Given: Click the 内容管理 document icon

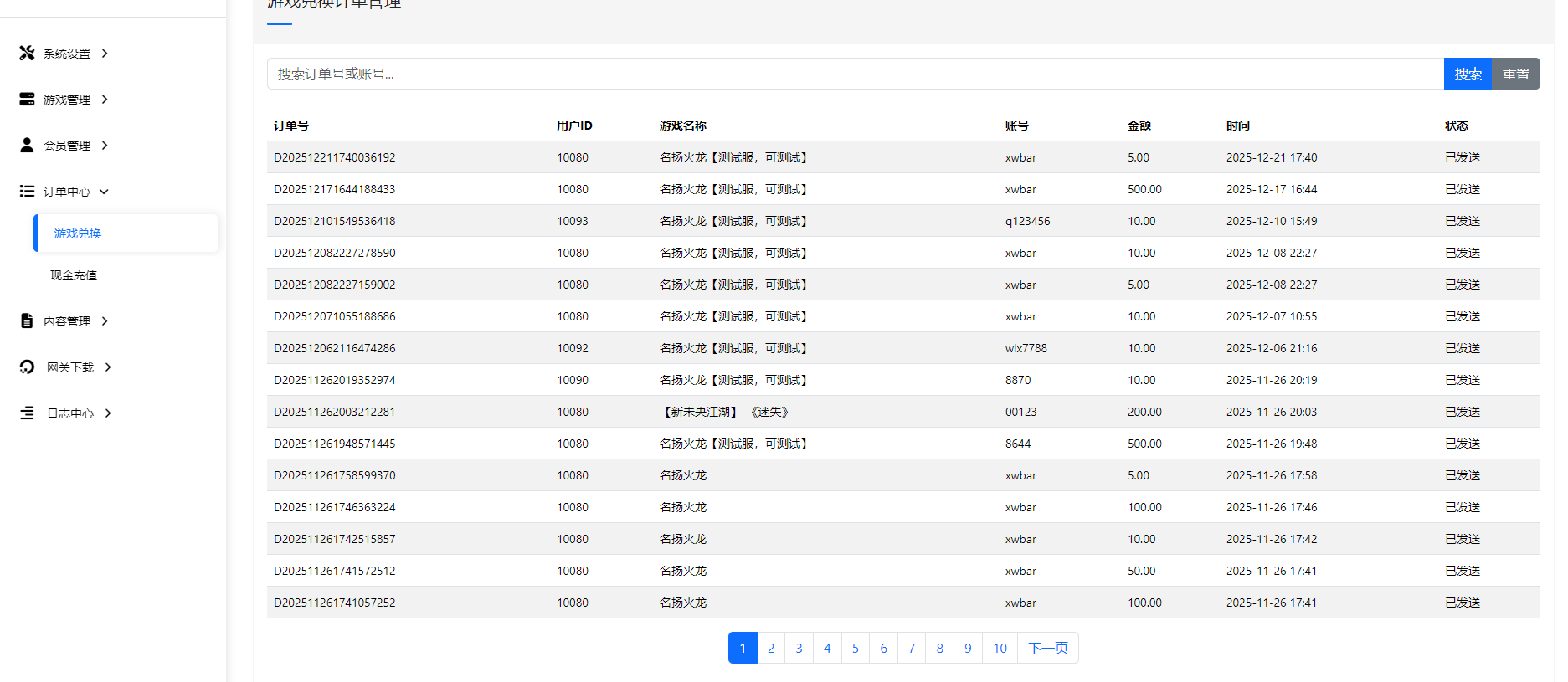Looking at the screenshot, I should (27, 321).
